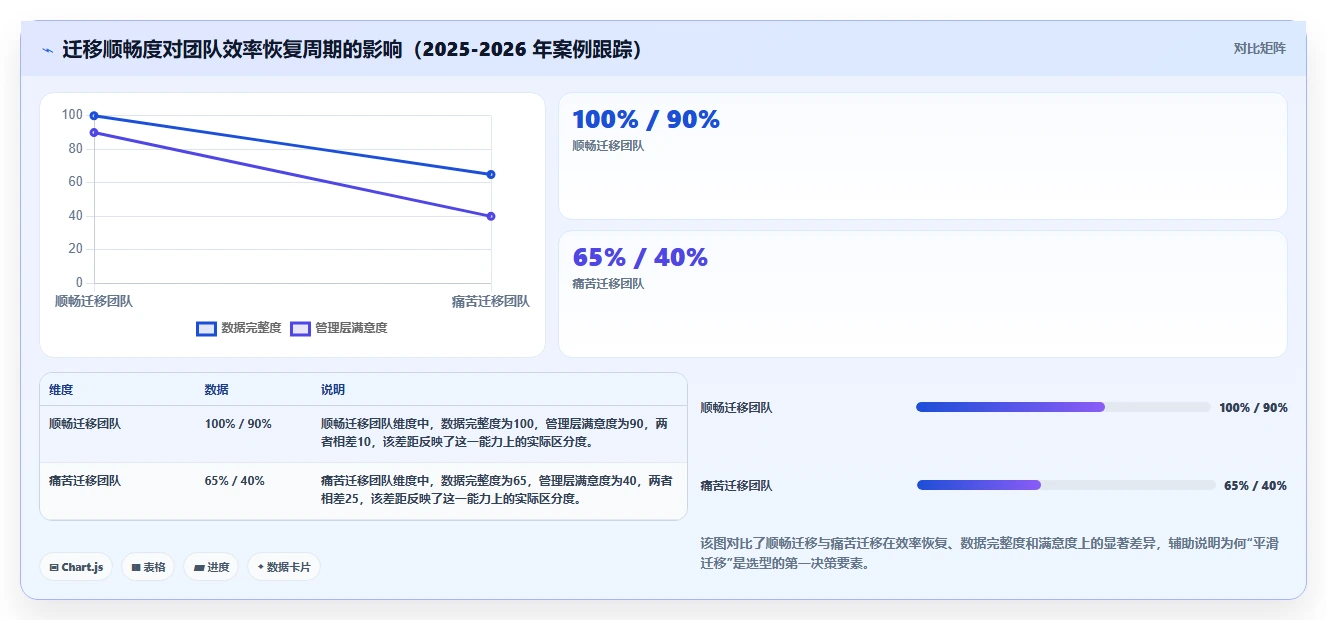Click the summary paragraph about 平滑迁移
The image size is (1327, 620).
990,553
